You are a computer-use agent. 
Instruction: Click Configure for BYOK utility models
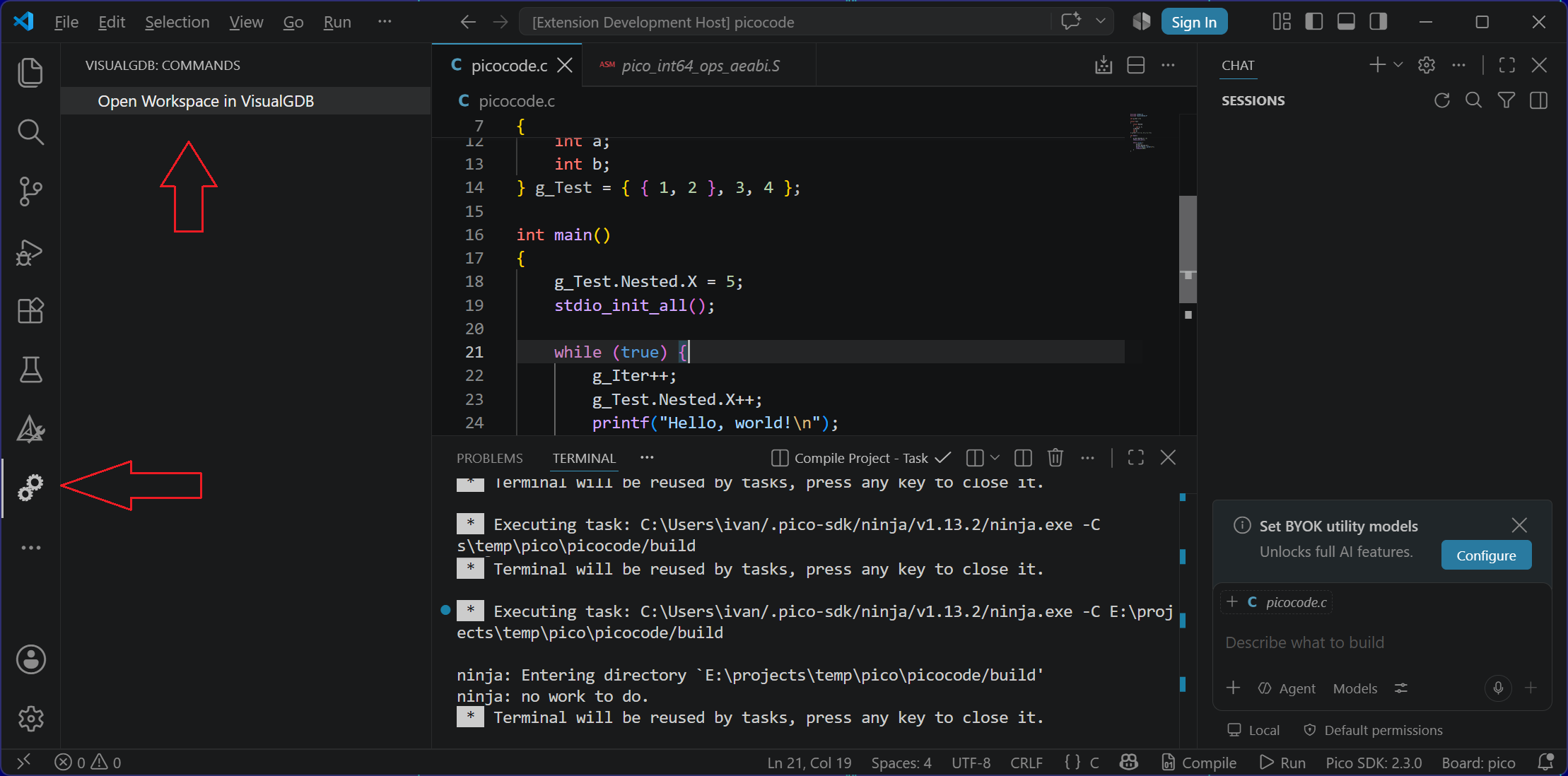pos(1486,555)
